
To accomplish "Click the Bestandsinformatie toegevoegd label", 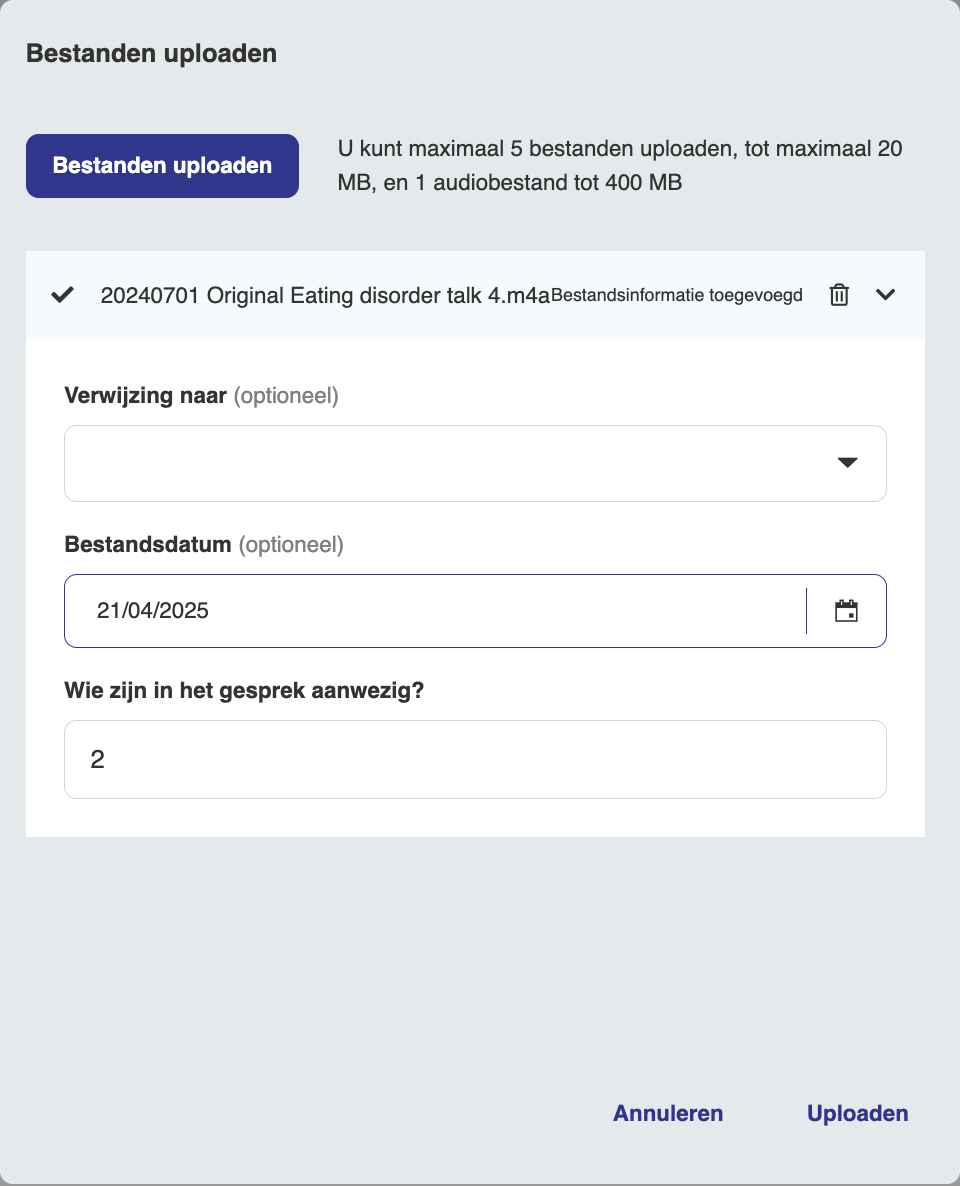I will click(x=678, y=295).
